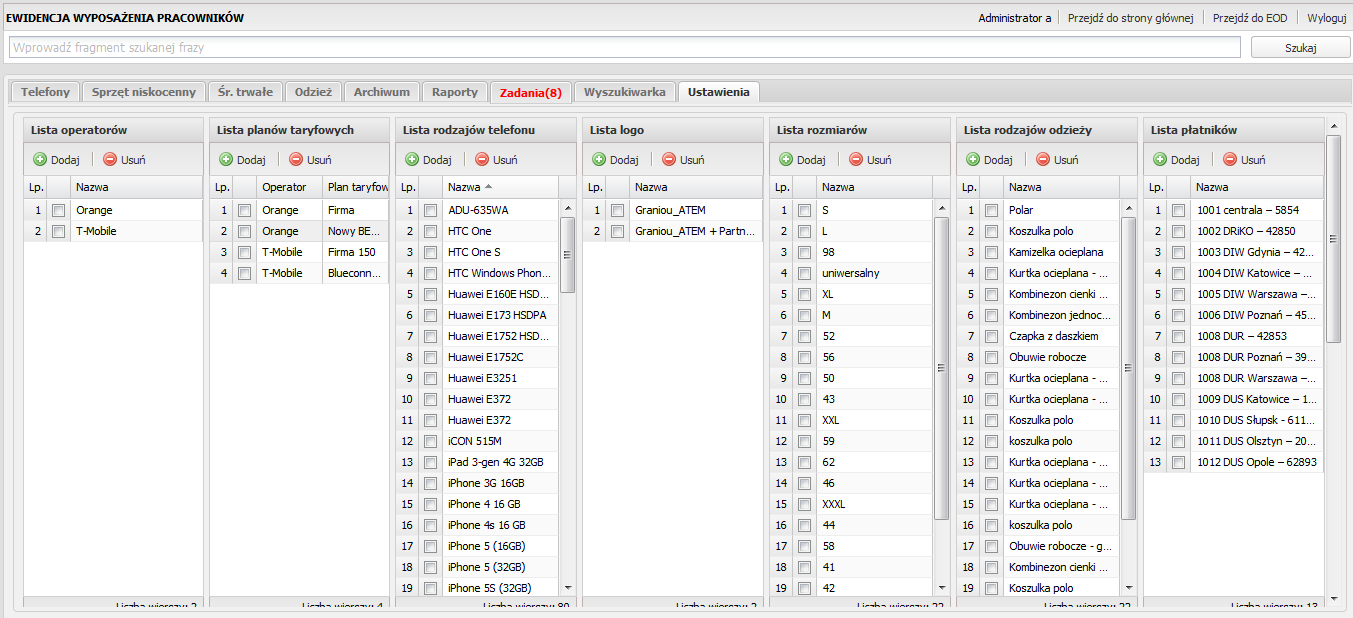Select the Kamizelka ocieplana row
1353x618 pixels.
click(x=1038, y=252)
